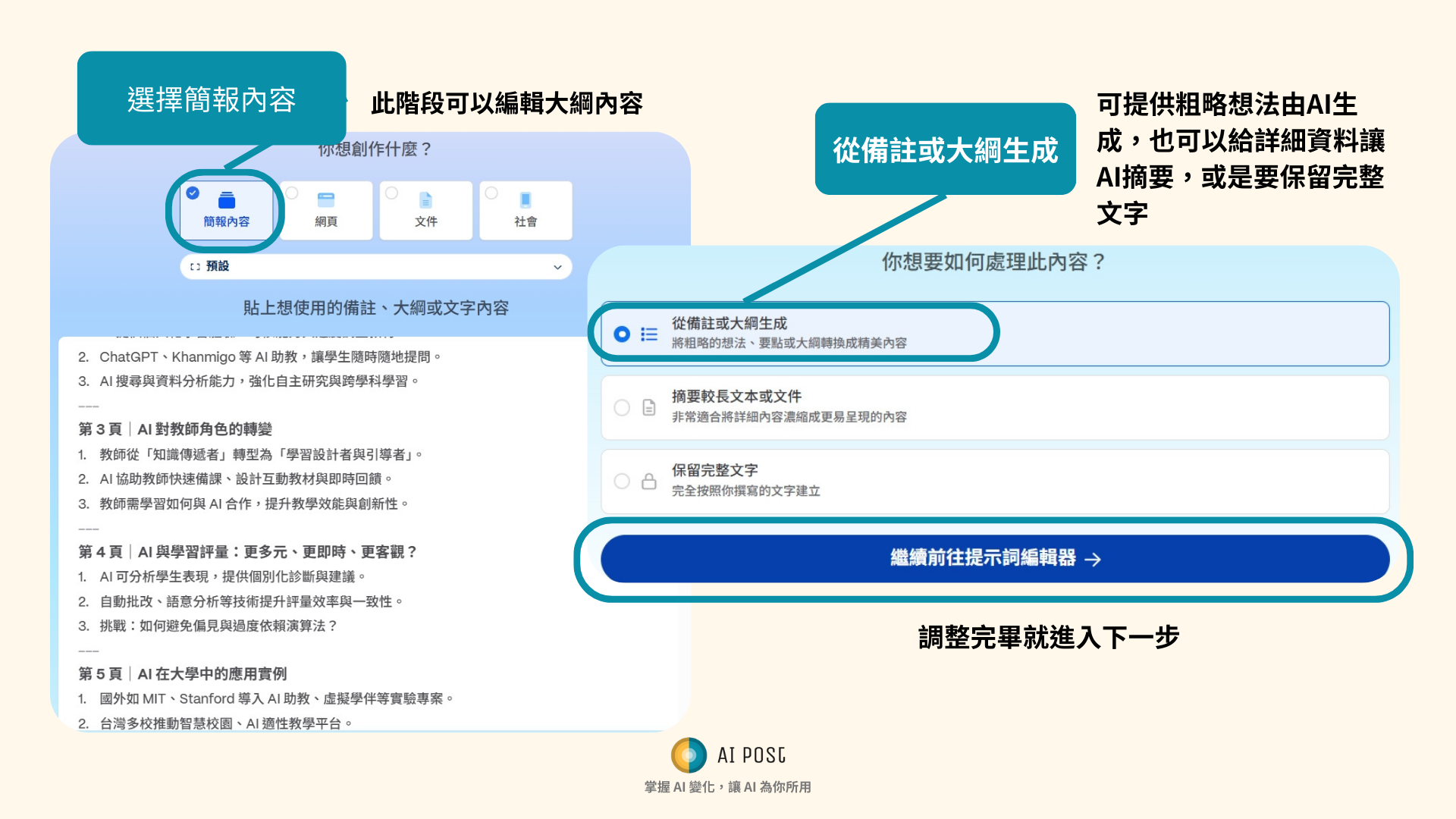Select the 摘要較長文本或文件 radio button
The width and height of the screenshot is (1456, 819).
coord(622,408)
